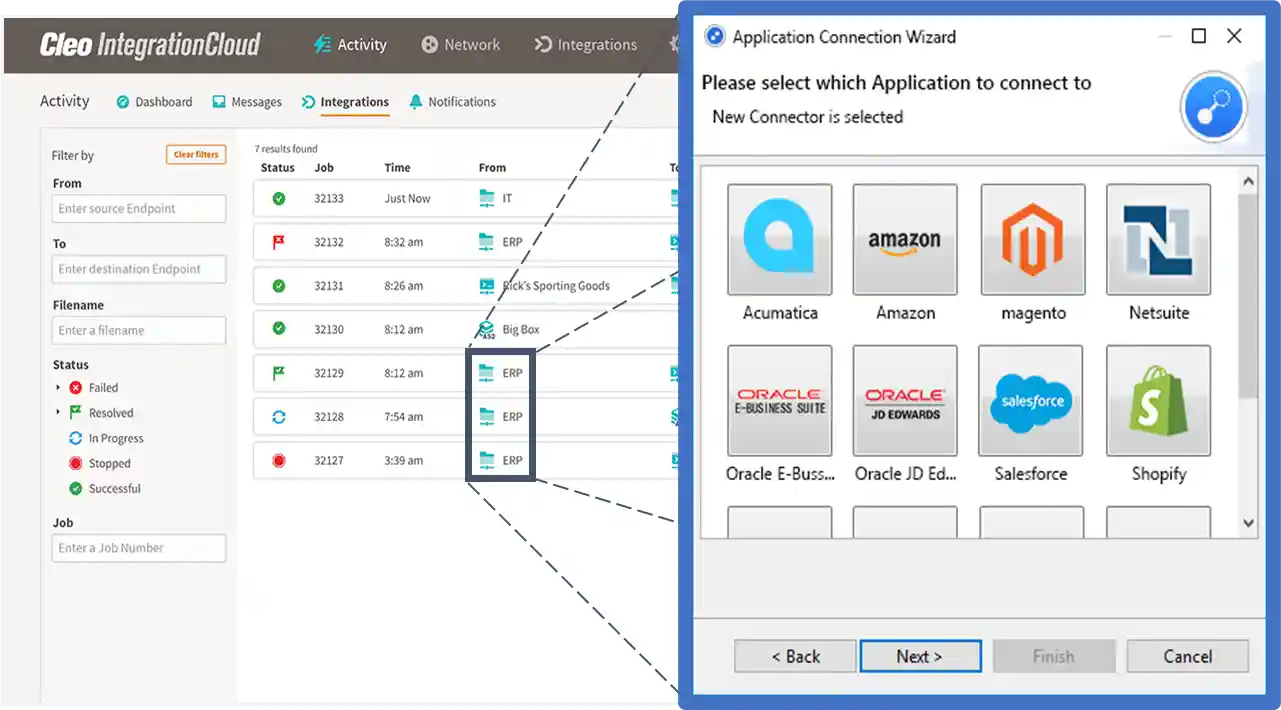The height and width of the screenshot is (710, 1281).
Task: Click the AS2 Big Box endpoint icon
Action: pos(486,330)
